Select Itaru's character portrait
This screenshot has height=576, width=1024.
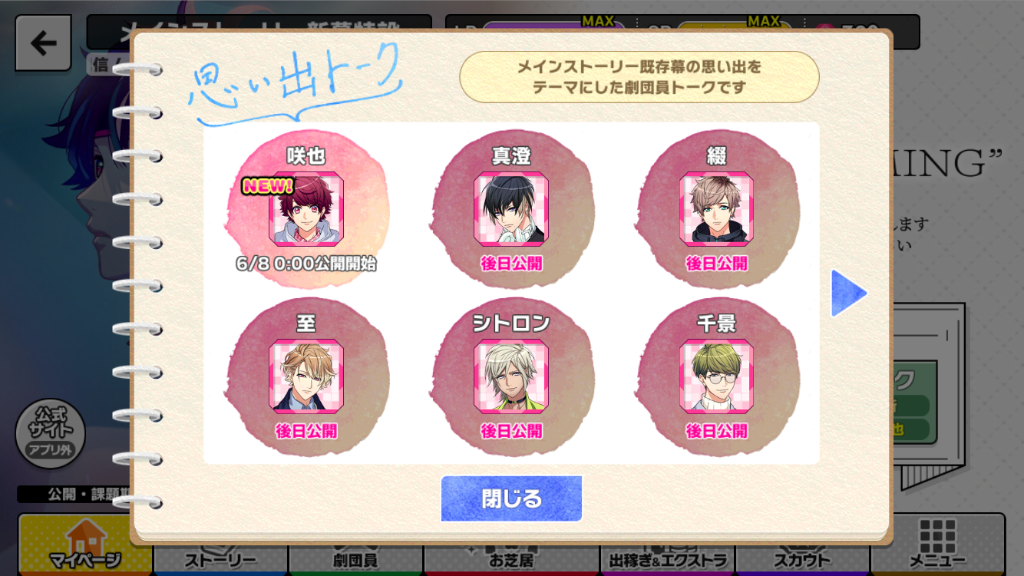306,376
